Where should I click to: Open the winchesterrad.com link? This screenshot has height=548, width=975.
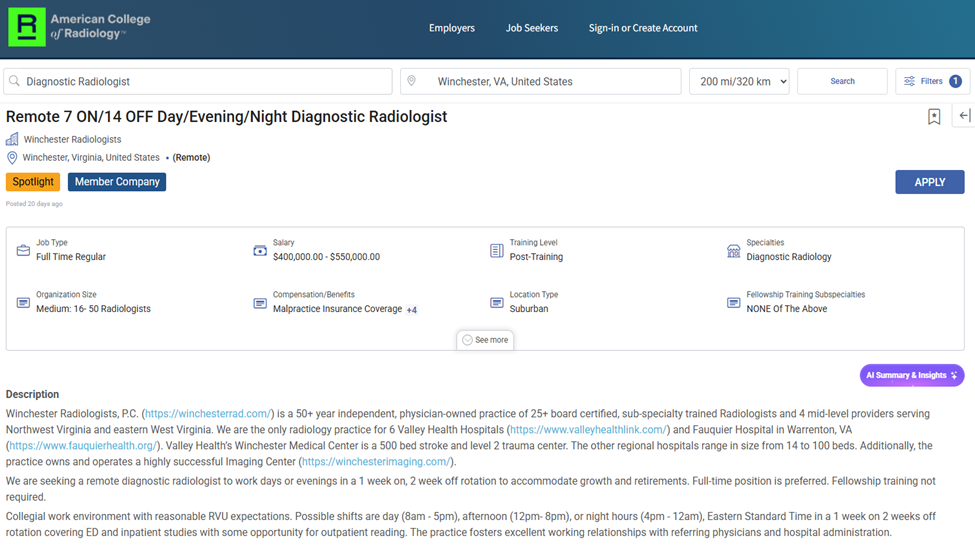pyautogui.click(x=208, y=414)
